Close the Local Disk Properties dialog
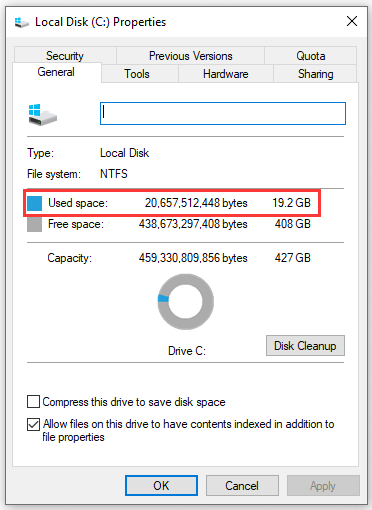 point(352,21)
